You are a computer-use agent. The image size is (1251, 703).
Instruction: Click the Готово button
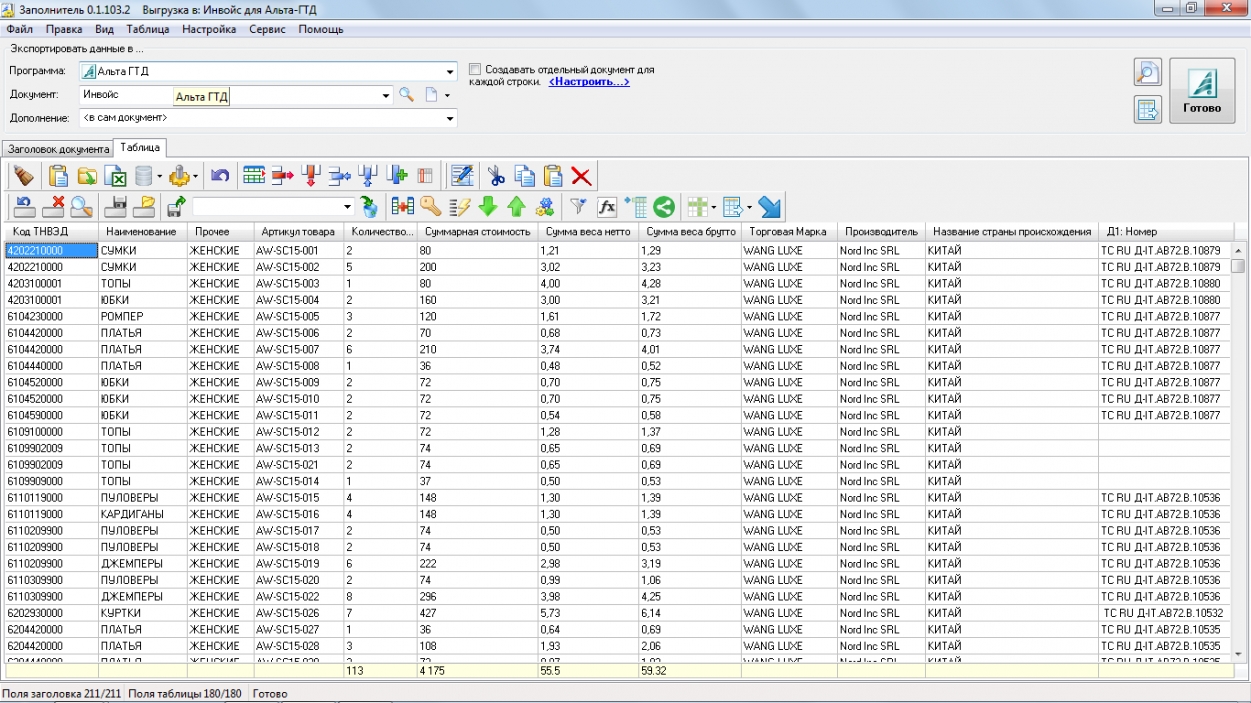(x=1202, y=91)
